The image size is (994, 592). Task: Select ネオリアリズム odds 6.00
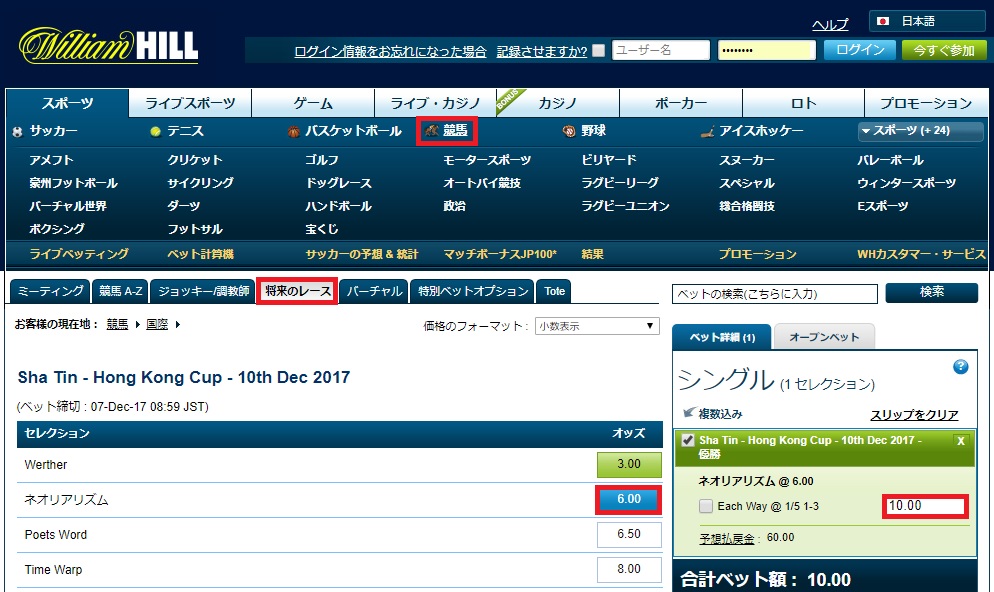(629, 499)
